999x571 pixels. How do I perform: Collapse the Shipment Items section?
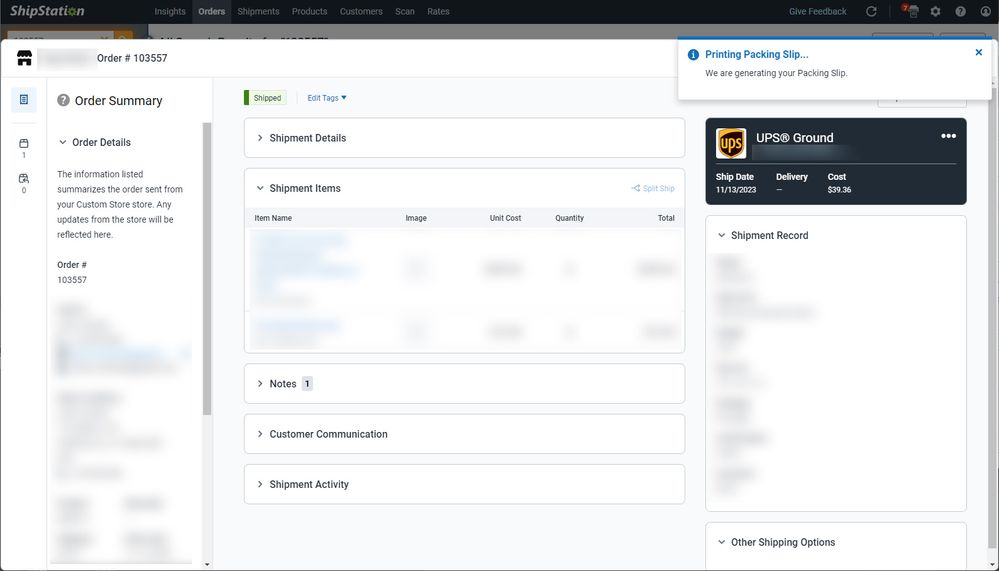coord(304,188)
